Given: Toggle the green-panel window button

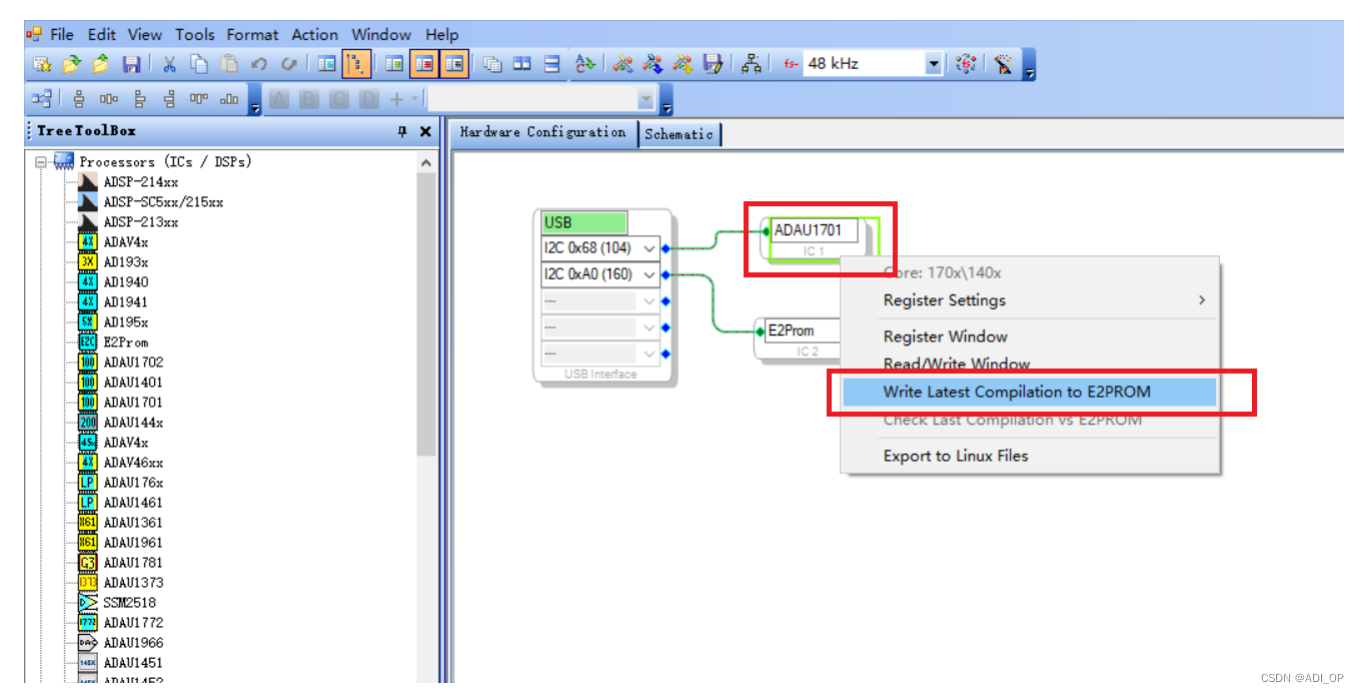Looking at the screenshot, I should point(395,64).
